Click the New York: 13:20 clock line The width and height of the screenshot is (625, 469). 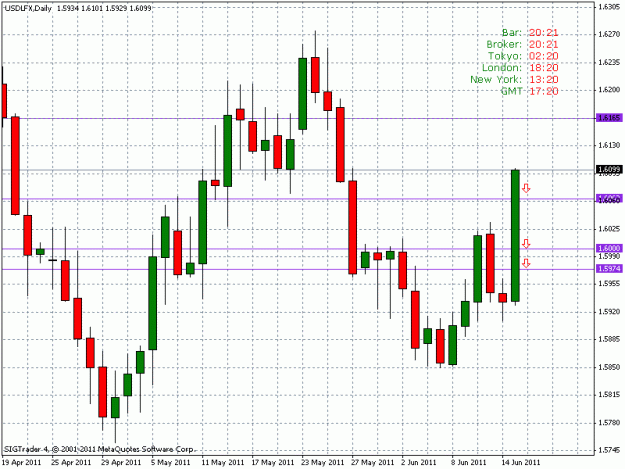(514, 79)
